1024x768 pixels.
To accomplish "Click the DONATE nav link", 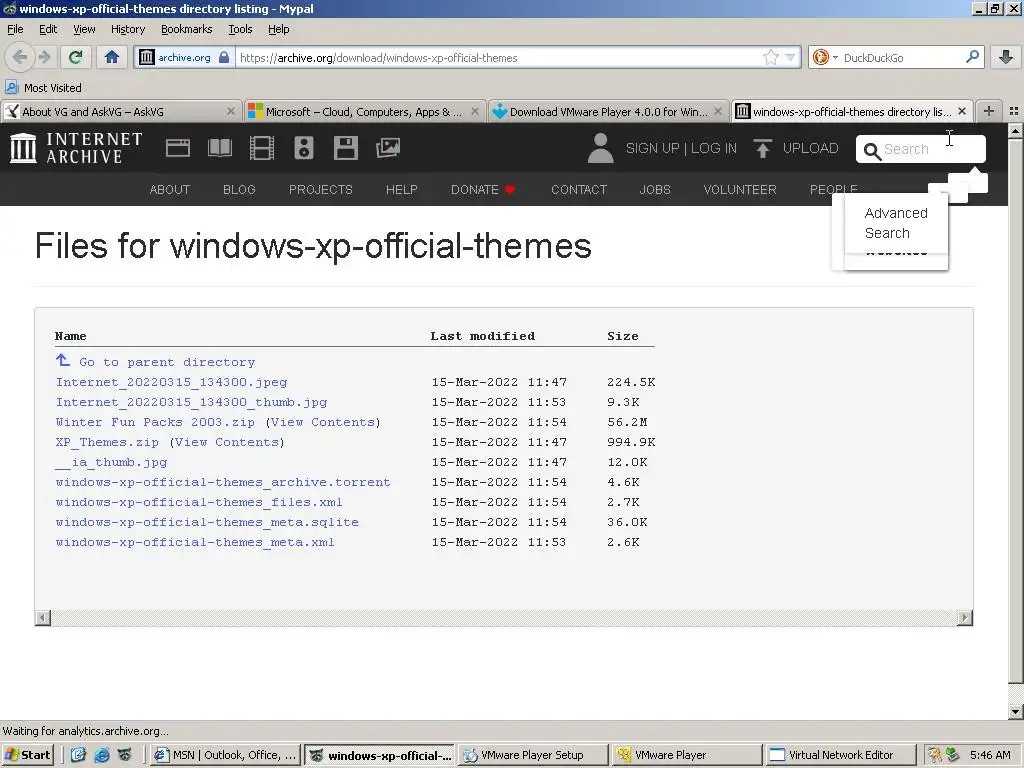I will coord(483,189).
